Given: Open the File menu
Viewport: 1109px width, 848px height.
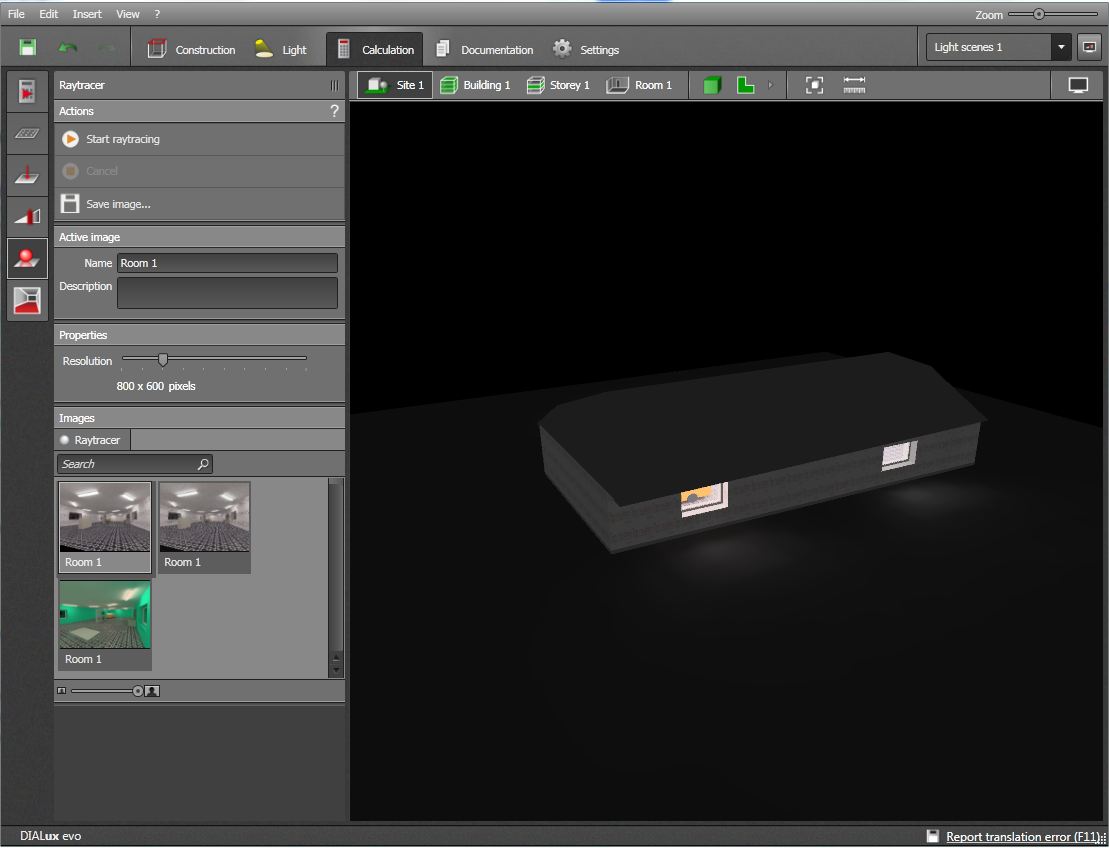Looking at the screenshot, I should pyautogui.click(x=16, y=14).
